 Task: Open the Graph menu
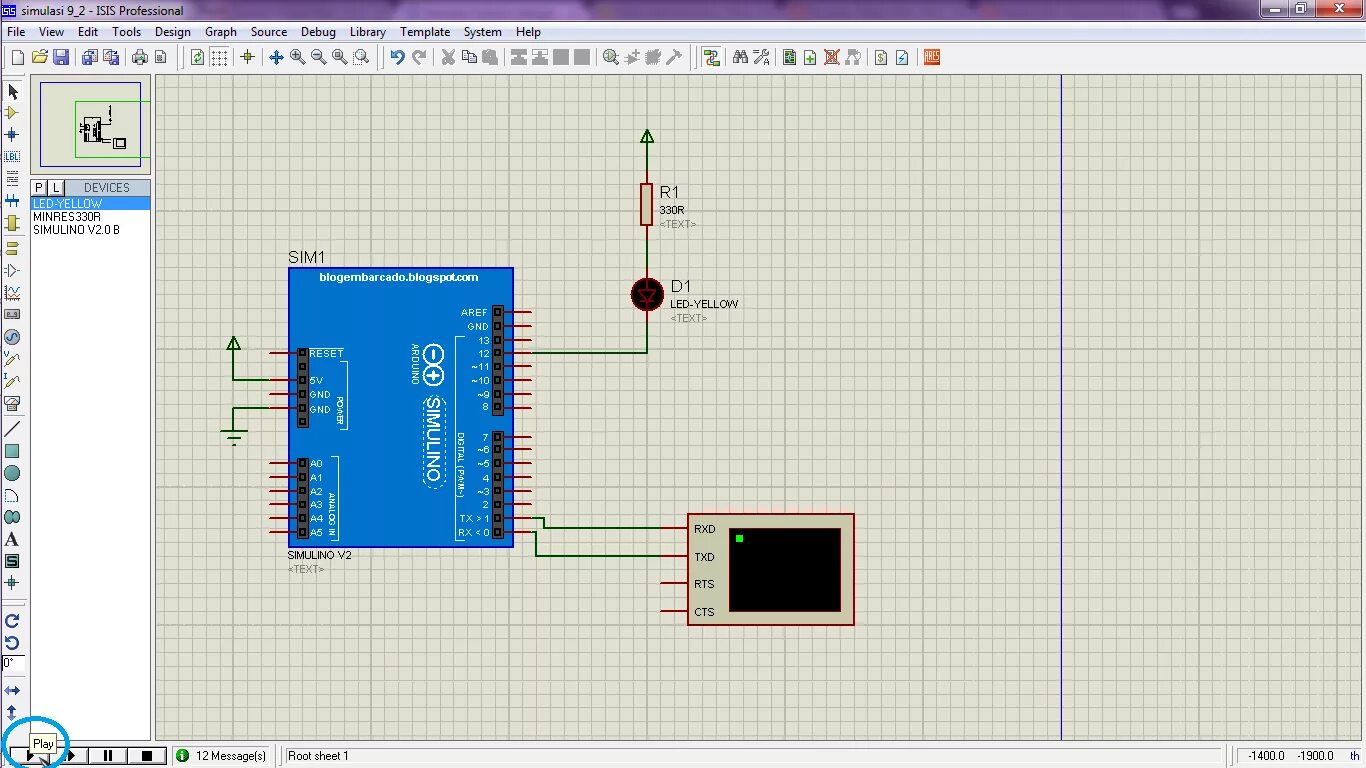coord(221,32)
